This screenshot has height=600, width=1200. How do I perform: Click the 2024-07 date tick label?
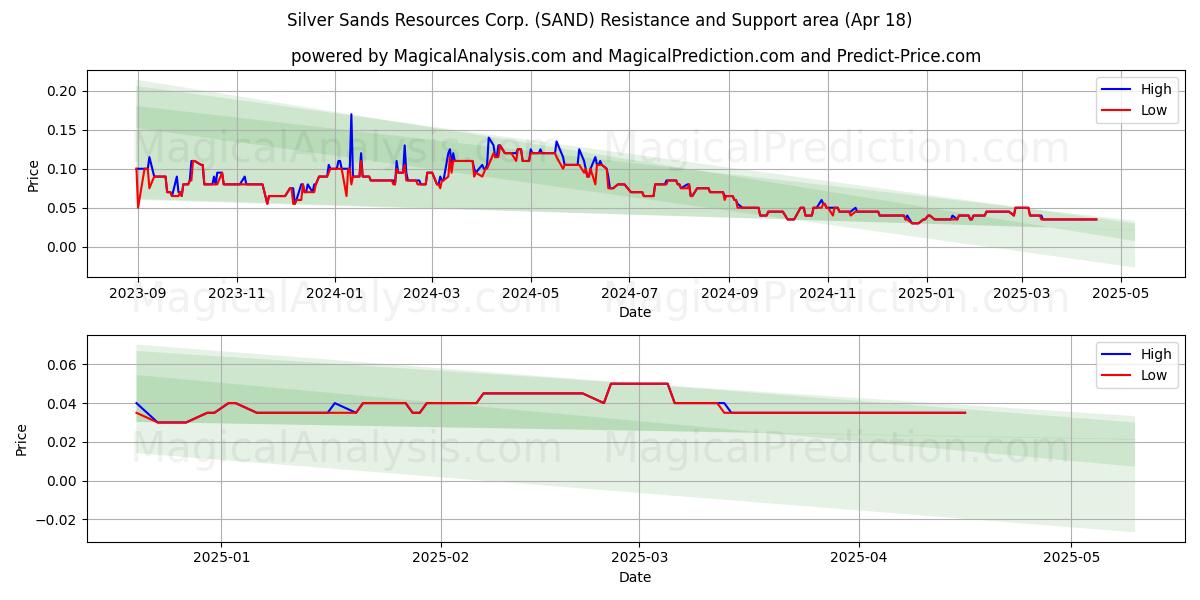pyautogui.click(x=629, y=294)
